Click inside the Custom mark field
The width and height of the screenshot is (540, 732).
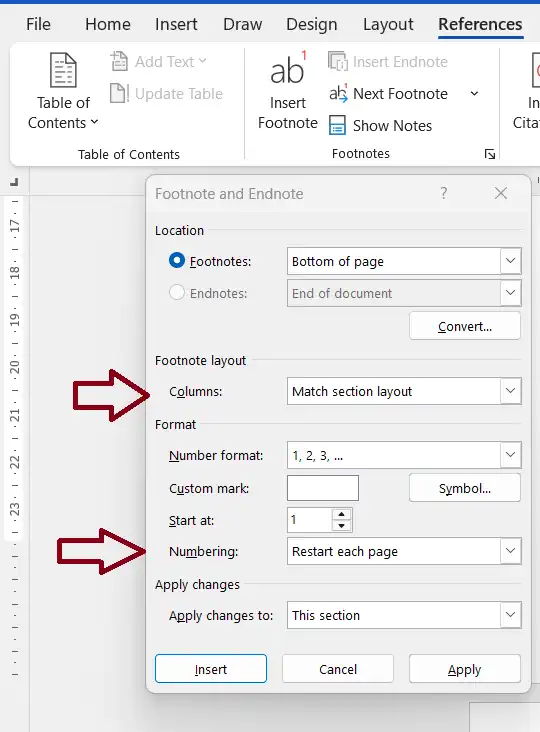click(x=323, y=488)
